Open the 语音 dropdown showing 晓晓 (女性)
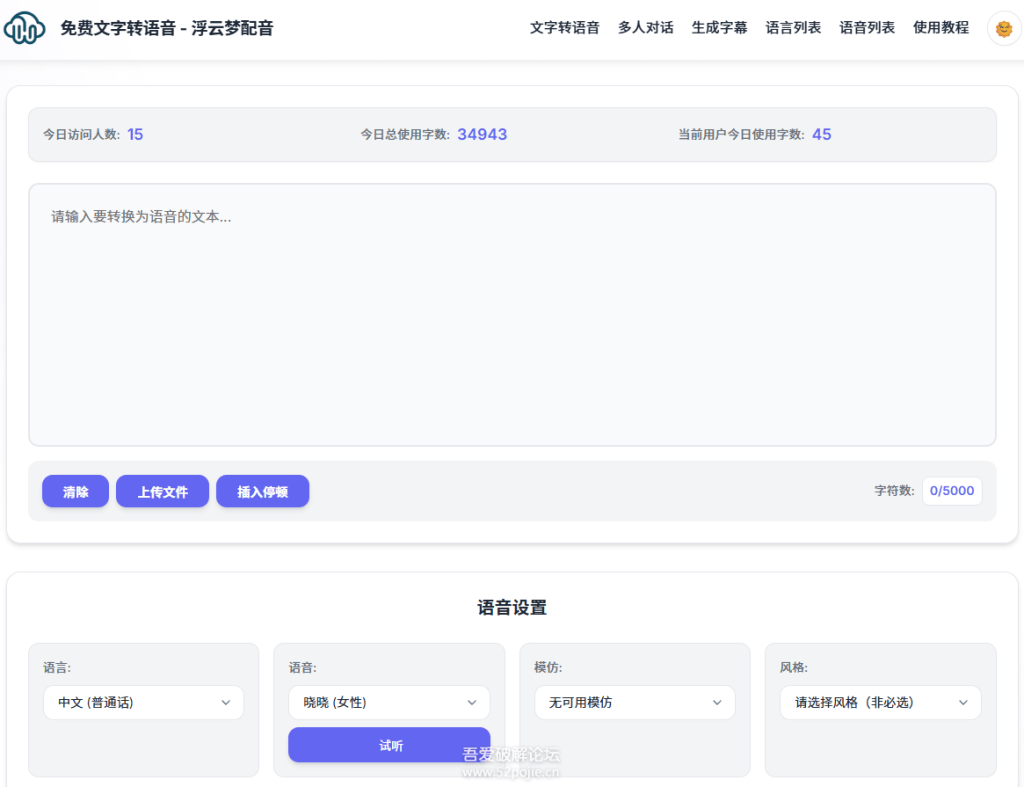The width and height of the screenshot is (1024, 787). click(389, 703)
